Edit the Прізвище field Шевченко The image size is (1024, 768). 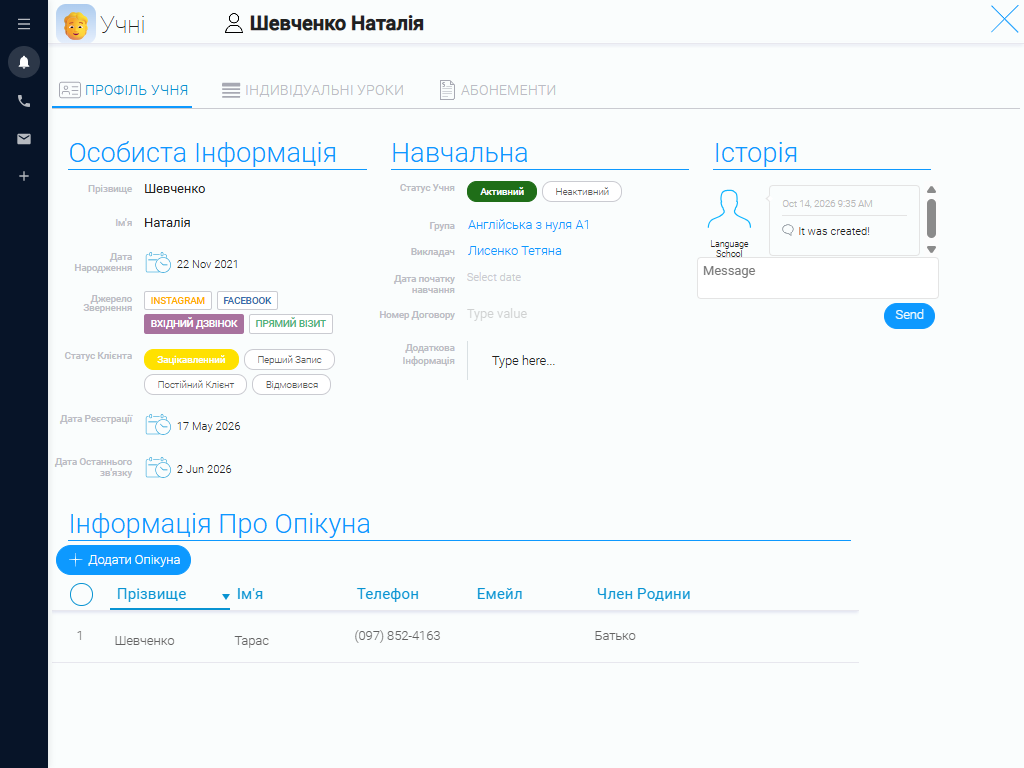(174, 189)
